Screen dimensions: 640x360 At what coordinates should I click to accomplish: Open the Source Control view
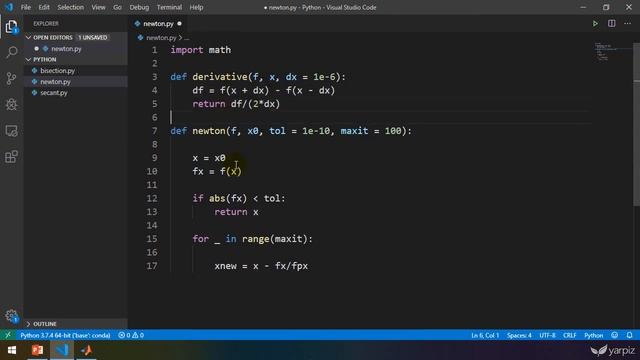[11, 78]
